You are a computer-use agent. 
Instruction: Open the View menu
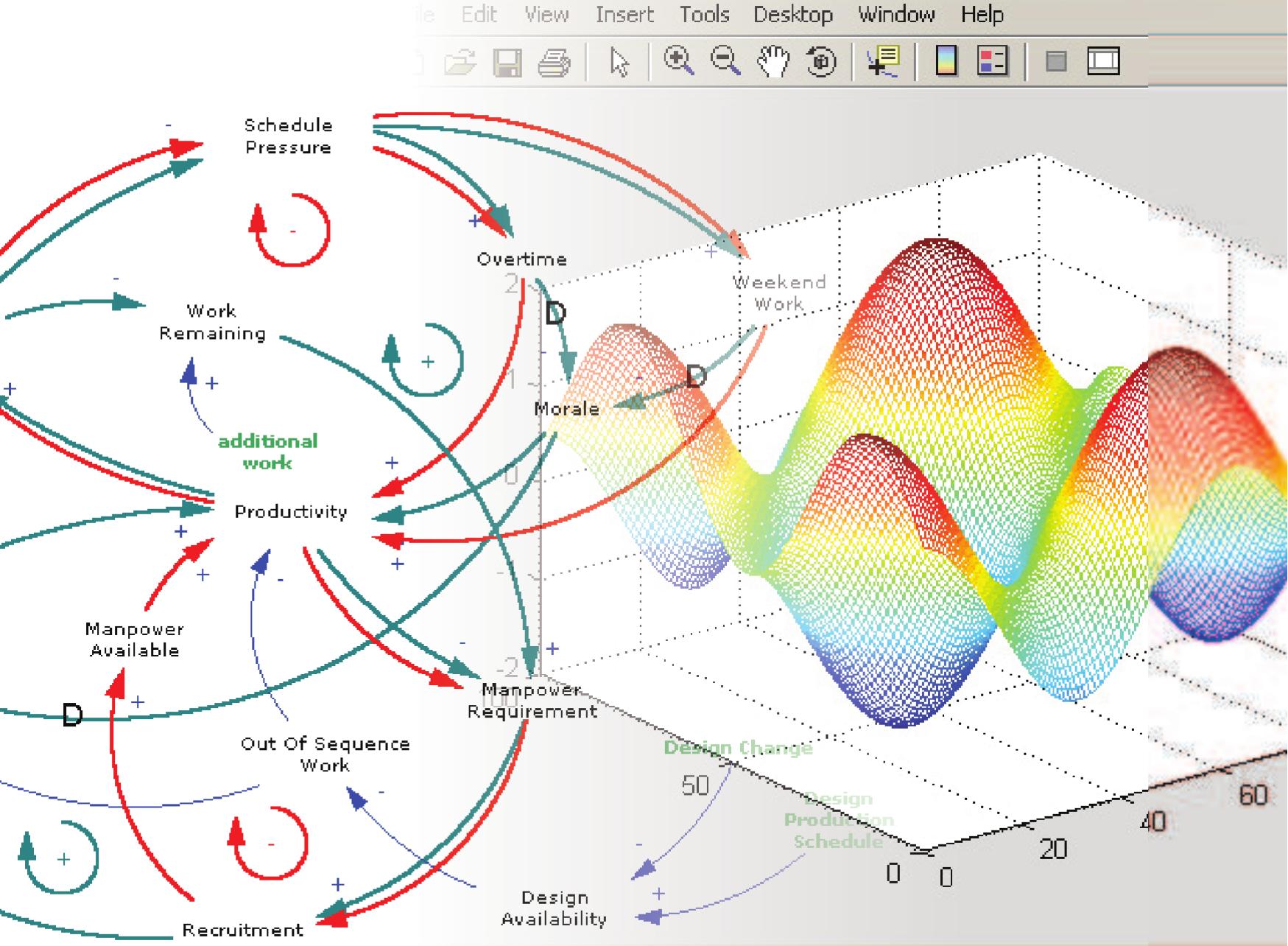(546, 15)
